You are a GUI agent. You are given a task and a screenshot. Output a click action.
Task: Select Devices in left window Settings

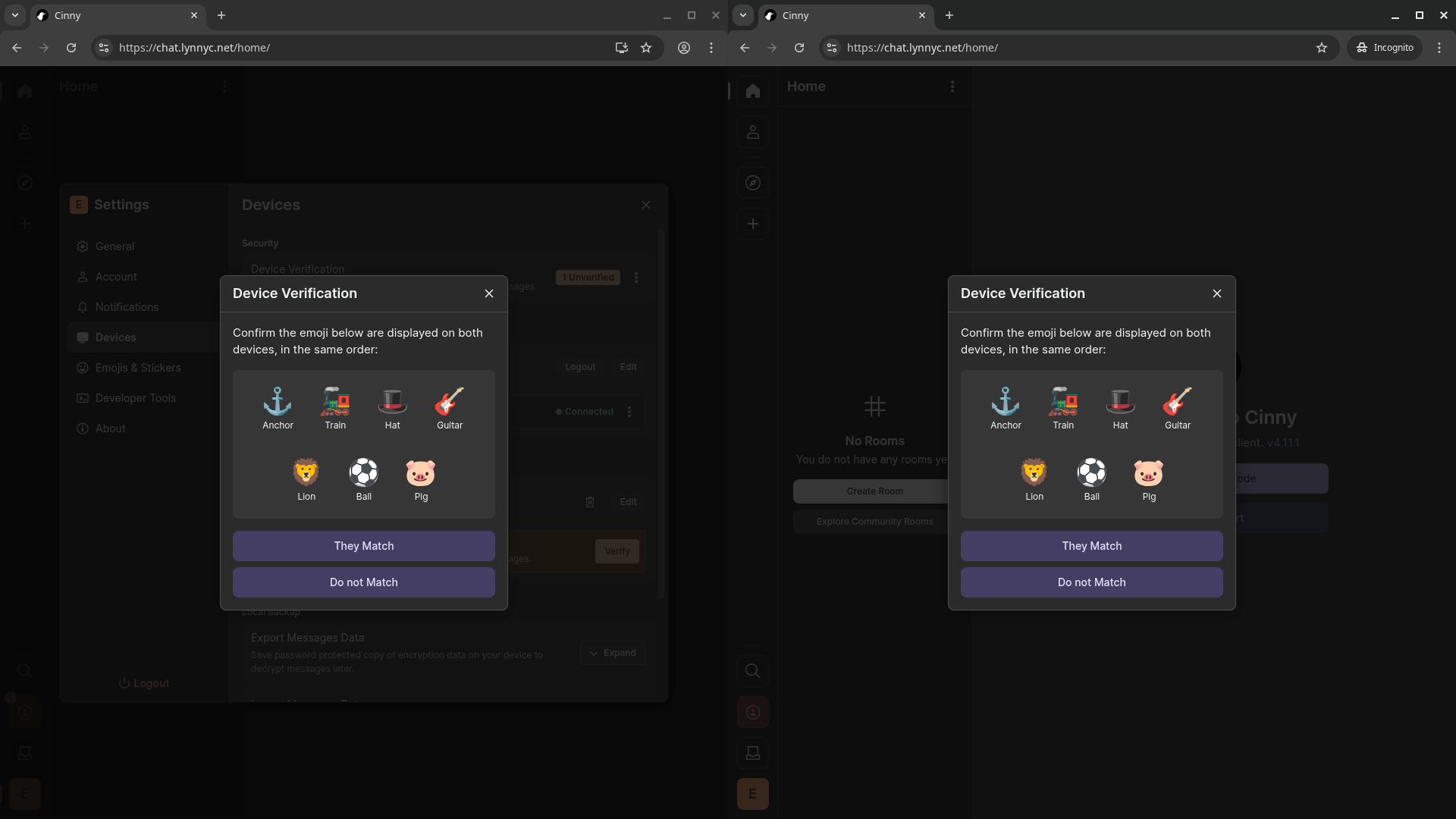pos(144,337)
